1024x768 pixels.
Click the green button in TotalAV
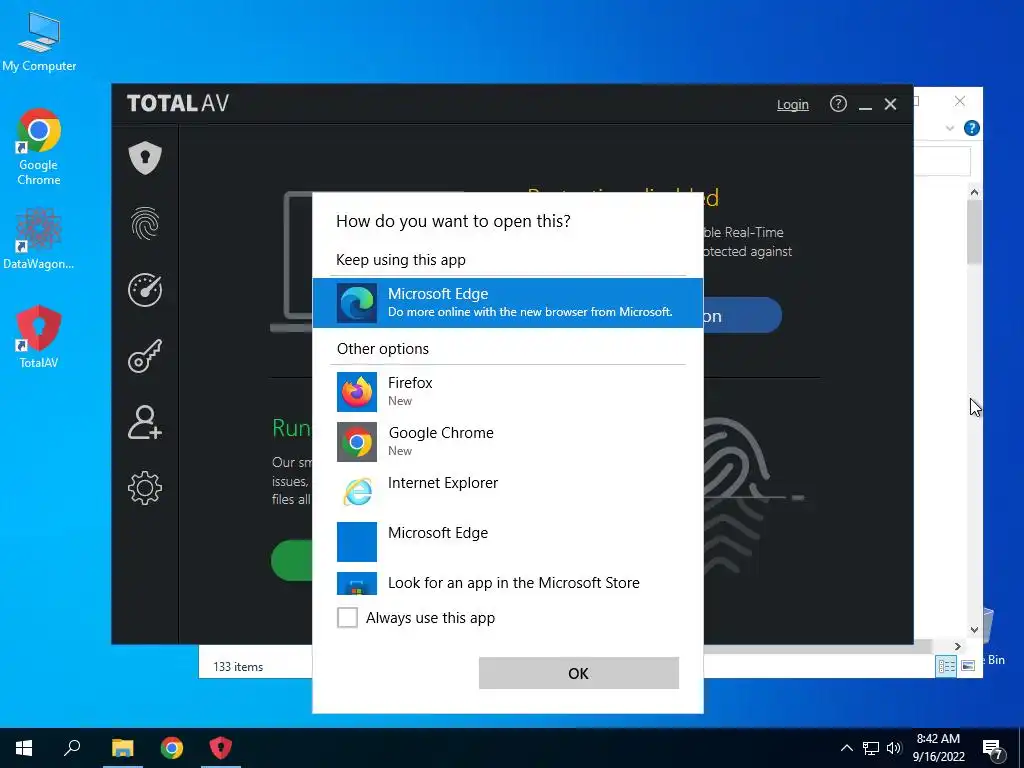[x=292, y=560]
